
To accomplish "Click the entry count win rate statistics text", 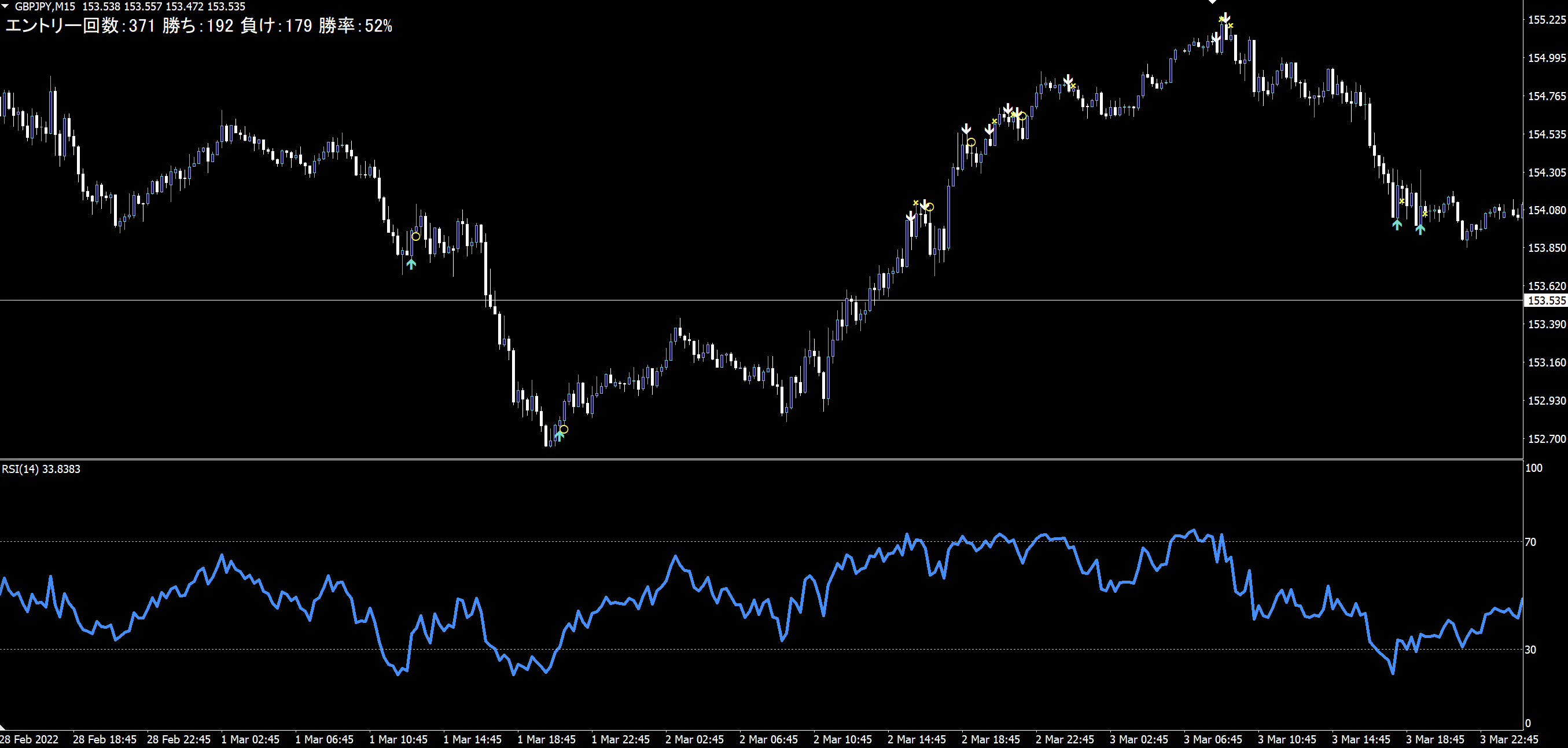I will point(198,25).
